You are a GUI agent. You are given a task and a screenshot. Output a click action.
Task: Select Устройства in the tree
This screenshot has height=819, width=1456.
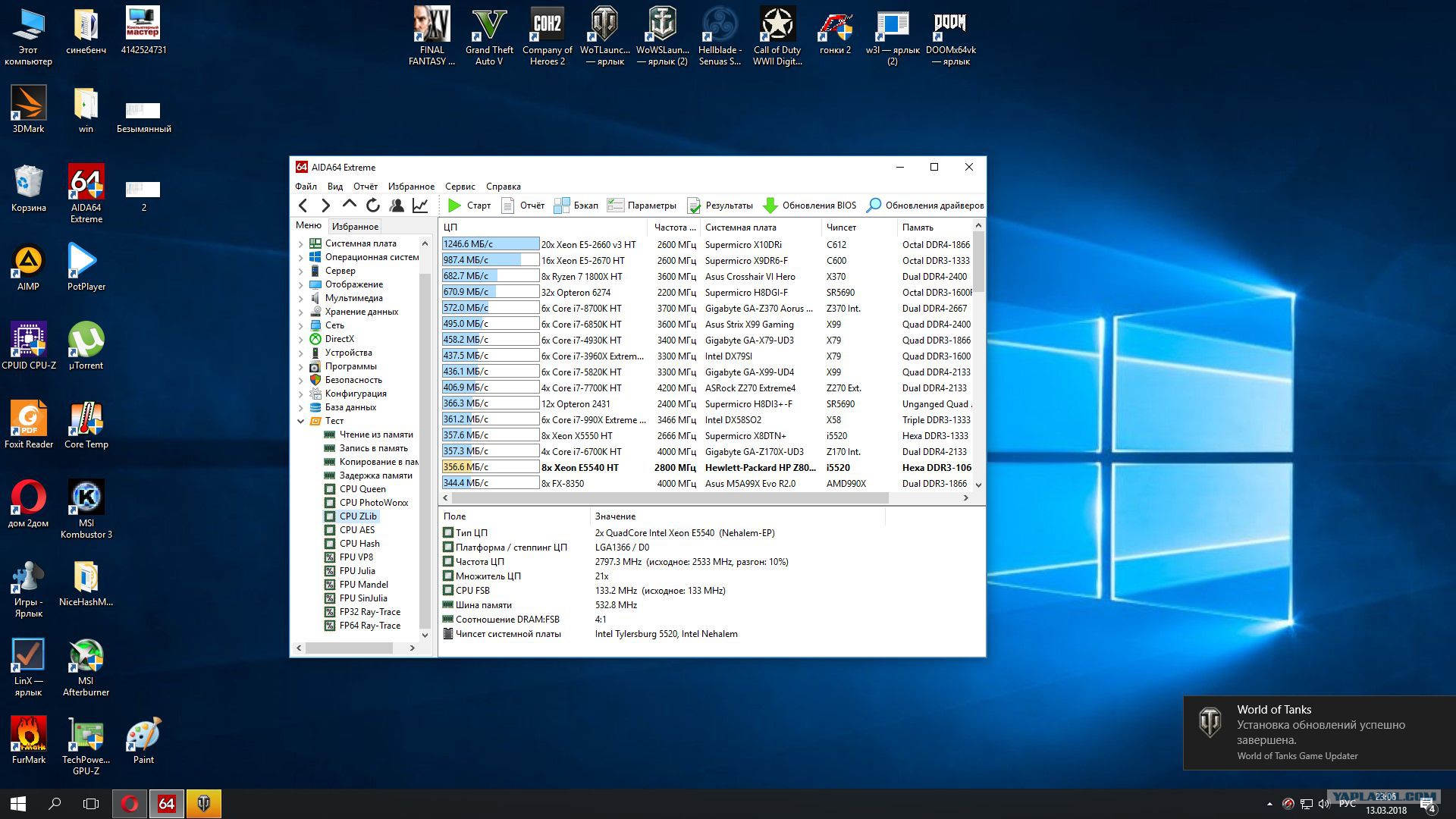pyautogui.click(x=348, y=353)
